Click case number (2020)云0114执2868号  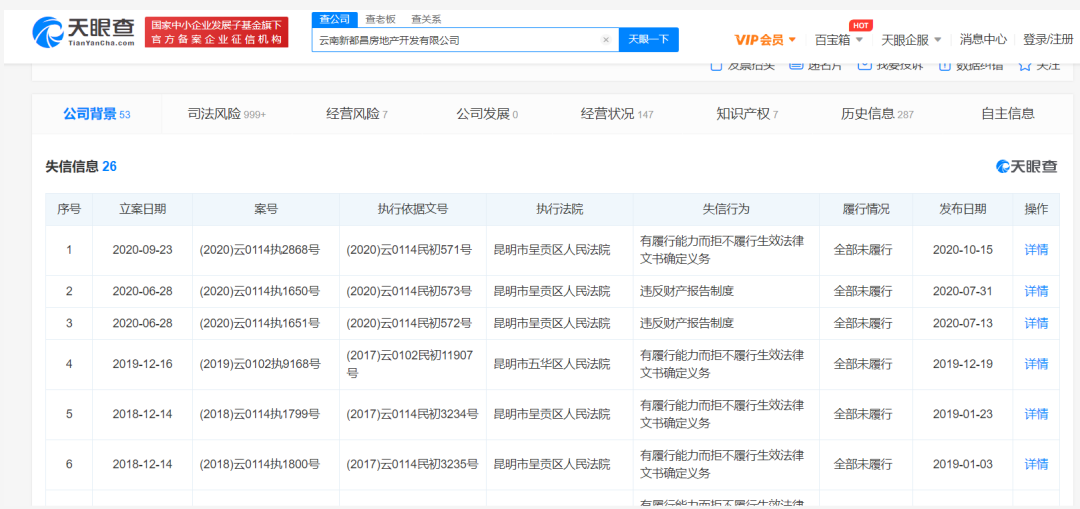click(260, 250)
